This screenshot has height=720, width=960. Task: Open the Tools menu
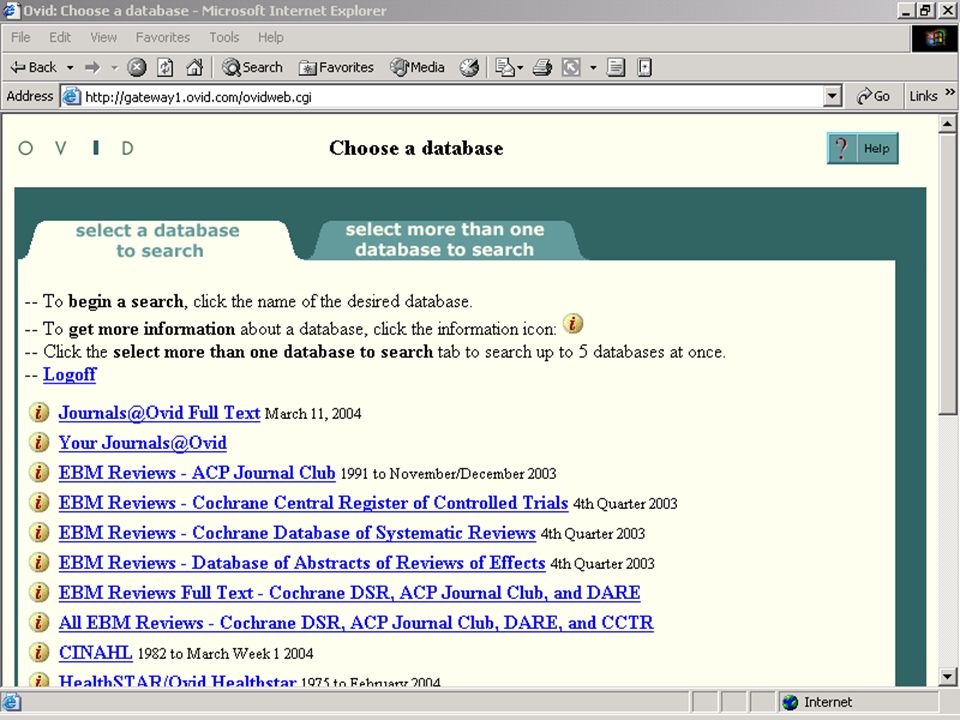224,37
